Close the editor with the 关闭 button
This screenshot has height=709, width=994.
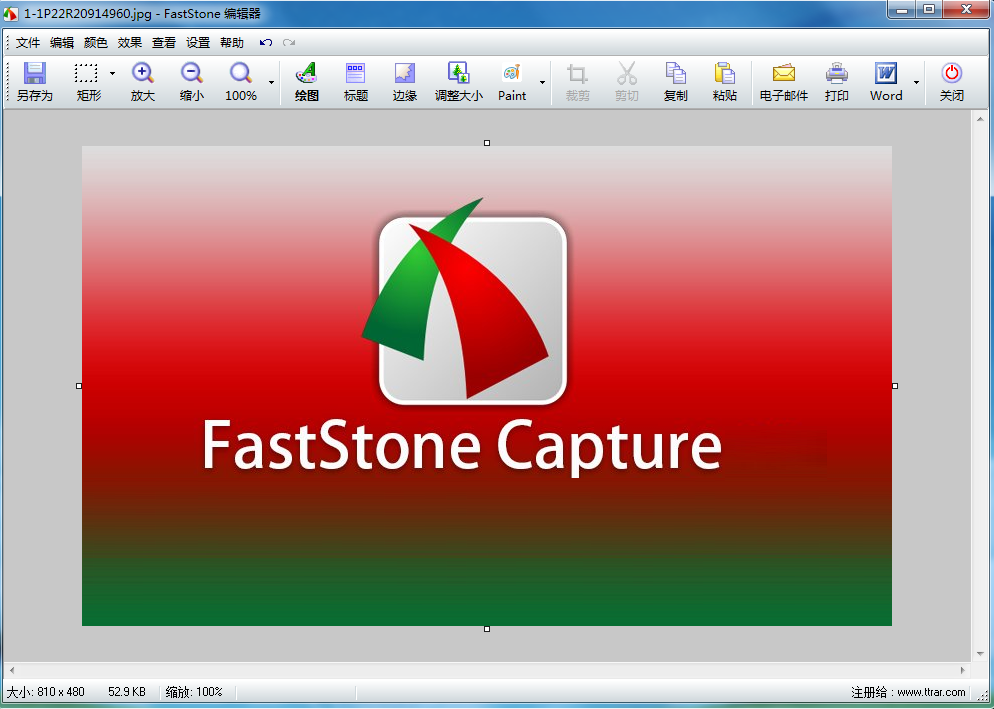(x=950, y=81)
